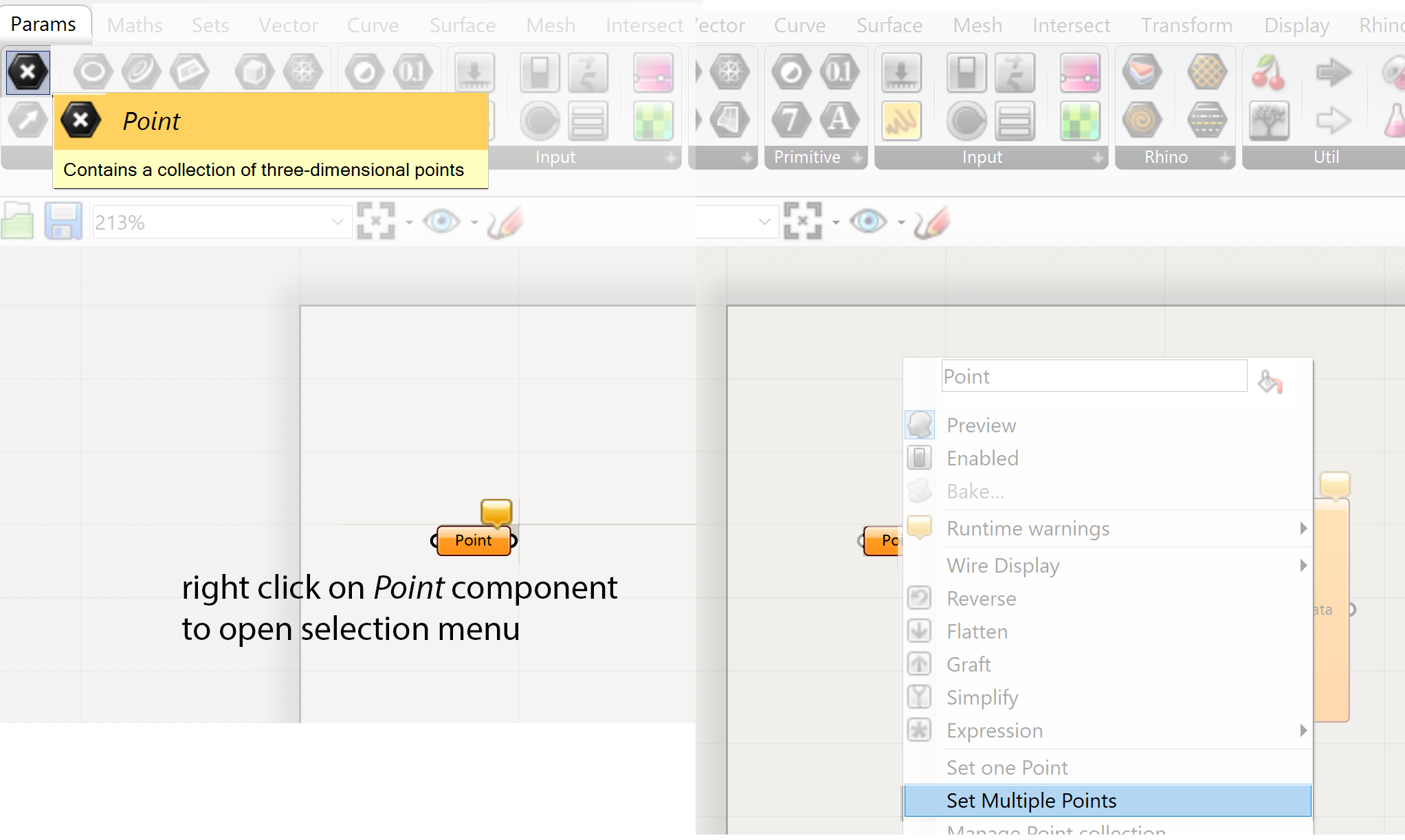Select the Point parameter icon
This screenshot has width=1405, height=840.
[x=28, y=71]
